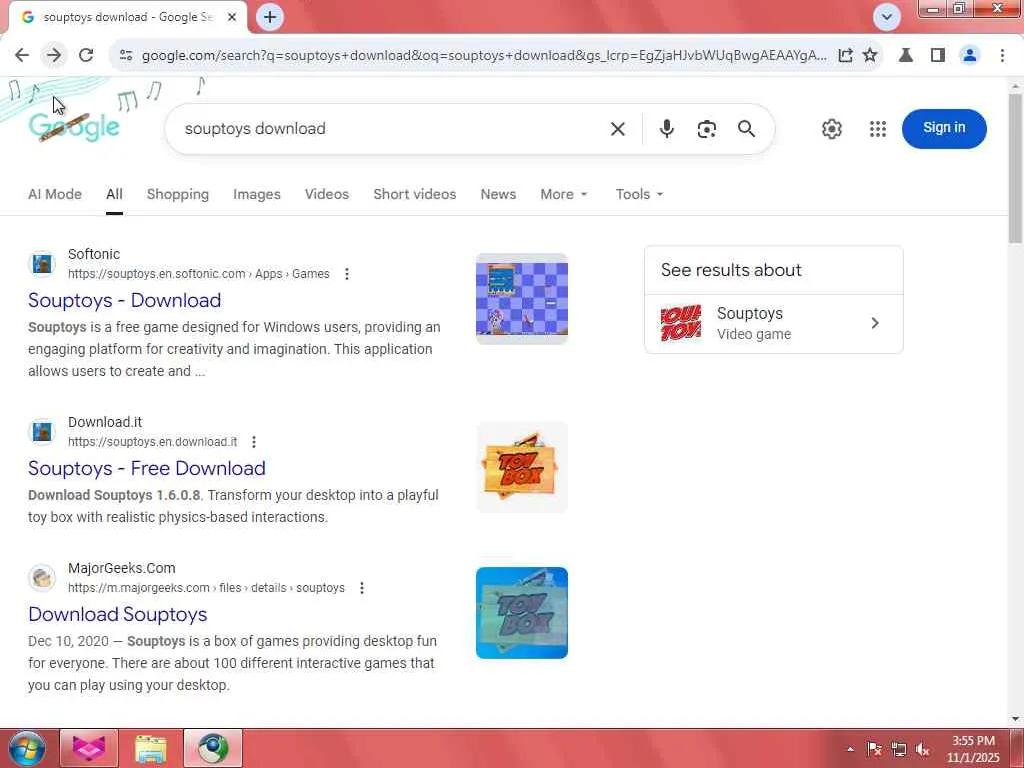Screen dimensions: 1024x768
Task: Click the Souptoys logo in results card
Action: (x=680, y=323)
